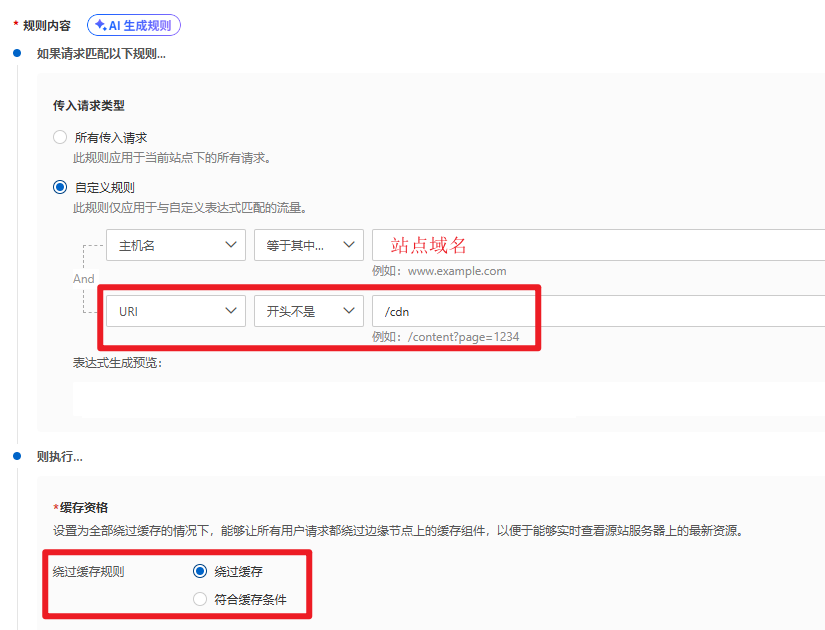Screen dimensions: 825x630
Task: Choose the 符合缓存条件 radio option
Action: click(x=200, y=600)
